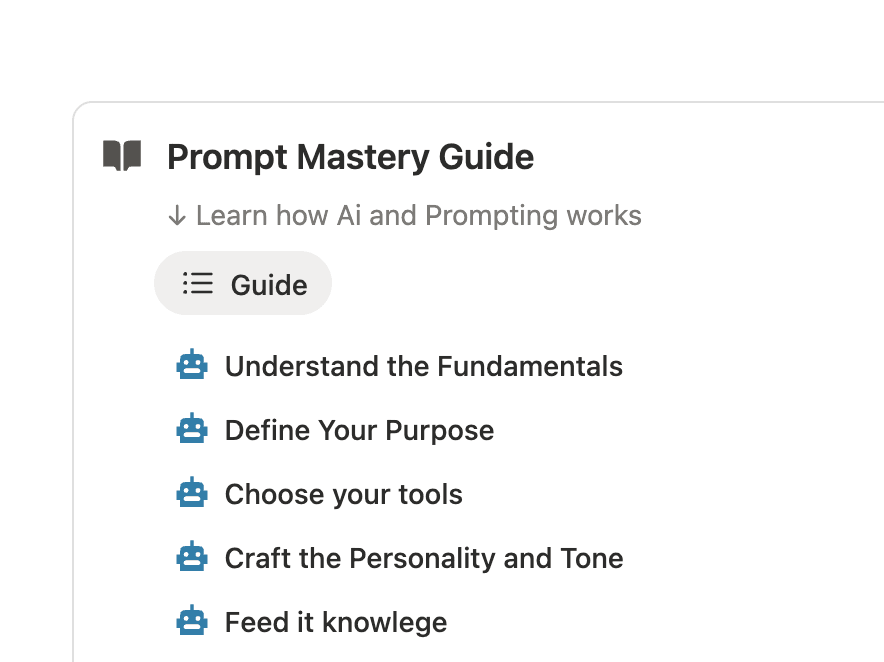This screenshot has width=884, height=662.
Task: Click the down arrow before the subtitle text
Action: click(178, 215)
